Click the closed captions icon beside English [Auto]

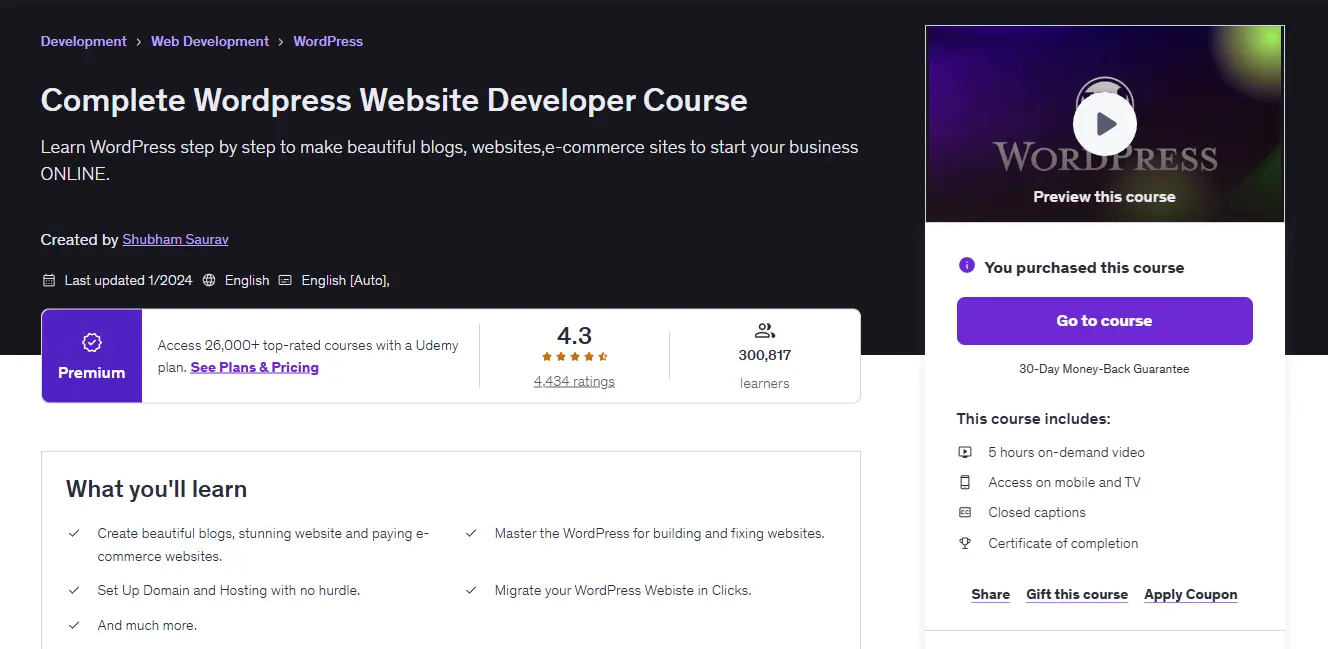point(285,280)
